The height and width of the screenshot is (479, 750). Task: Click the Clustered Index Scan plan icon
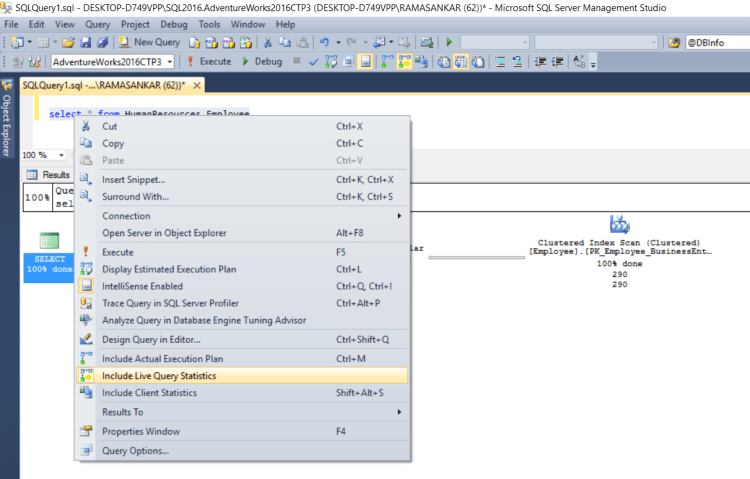click(618, 224)
